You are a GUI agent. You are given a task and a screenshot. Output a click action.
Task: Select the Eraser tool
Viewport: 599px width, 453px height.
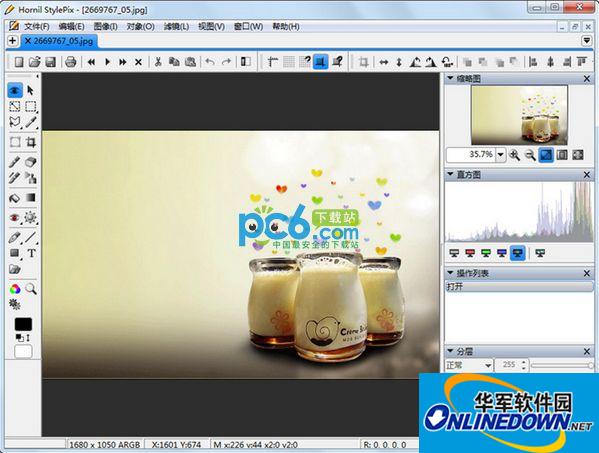(31, 162)
